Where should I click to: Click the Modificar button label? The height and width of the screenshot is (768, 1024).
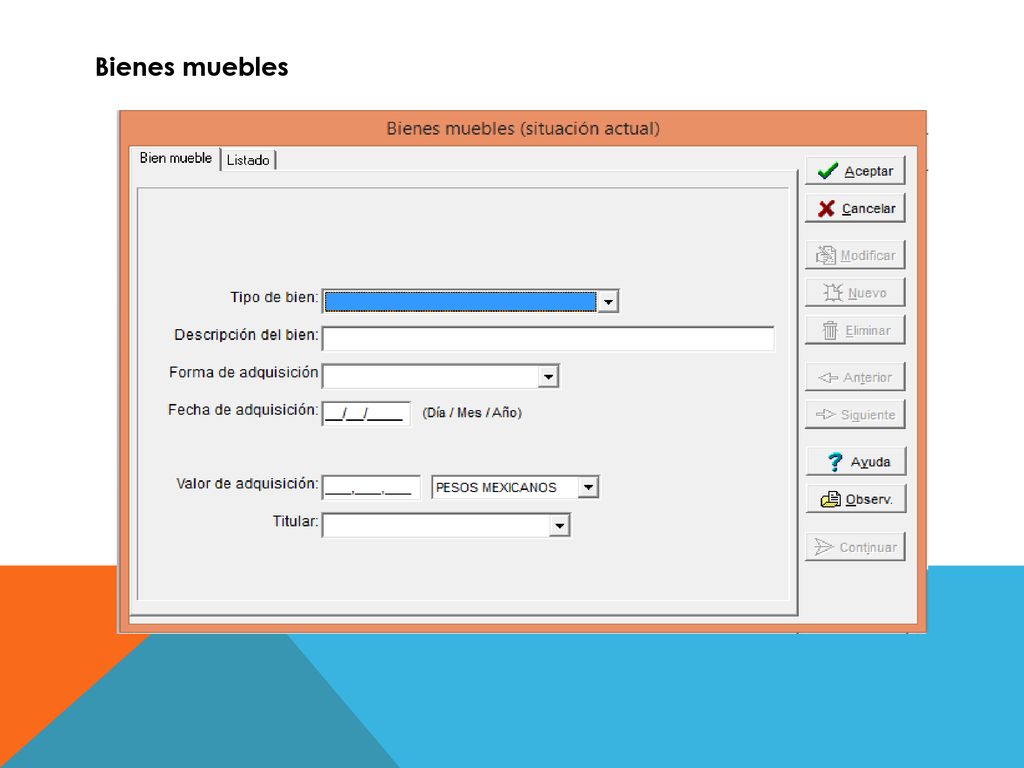pyautogui.click(x=868, y=255)
